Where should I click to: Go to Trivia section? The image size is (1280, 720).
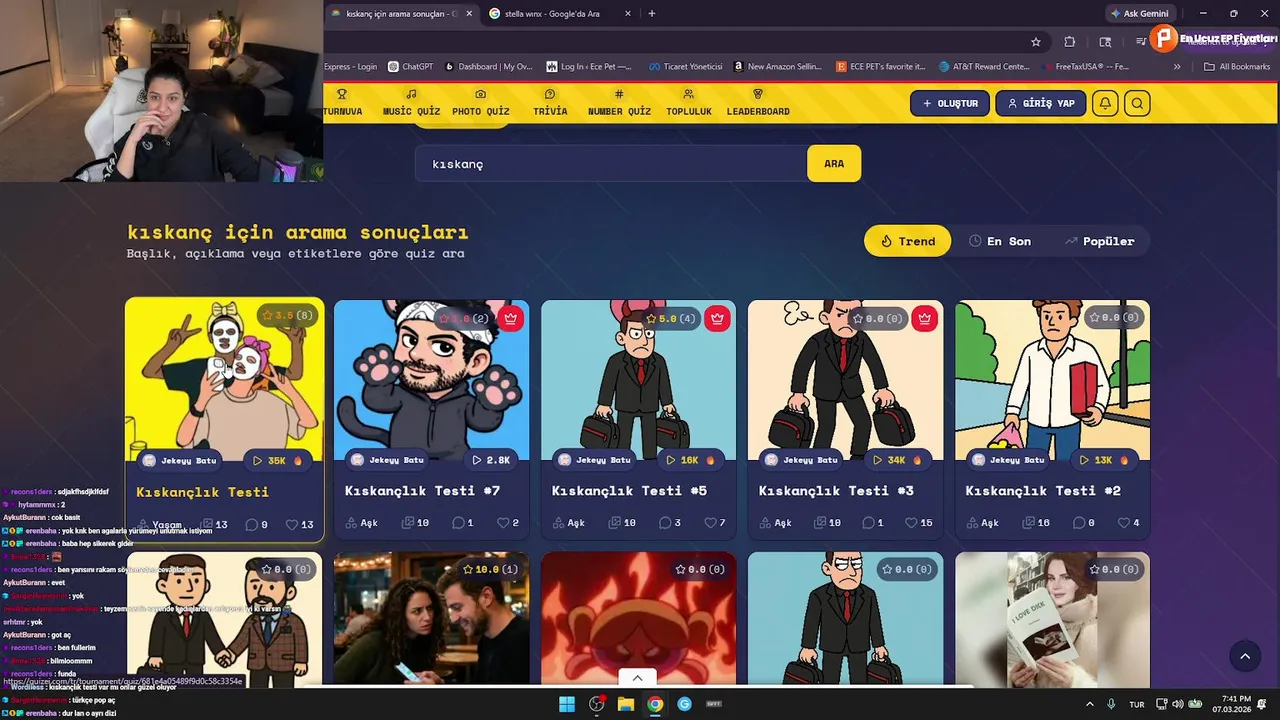click(550, 102)
